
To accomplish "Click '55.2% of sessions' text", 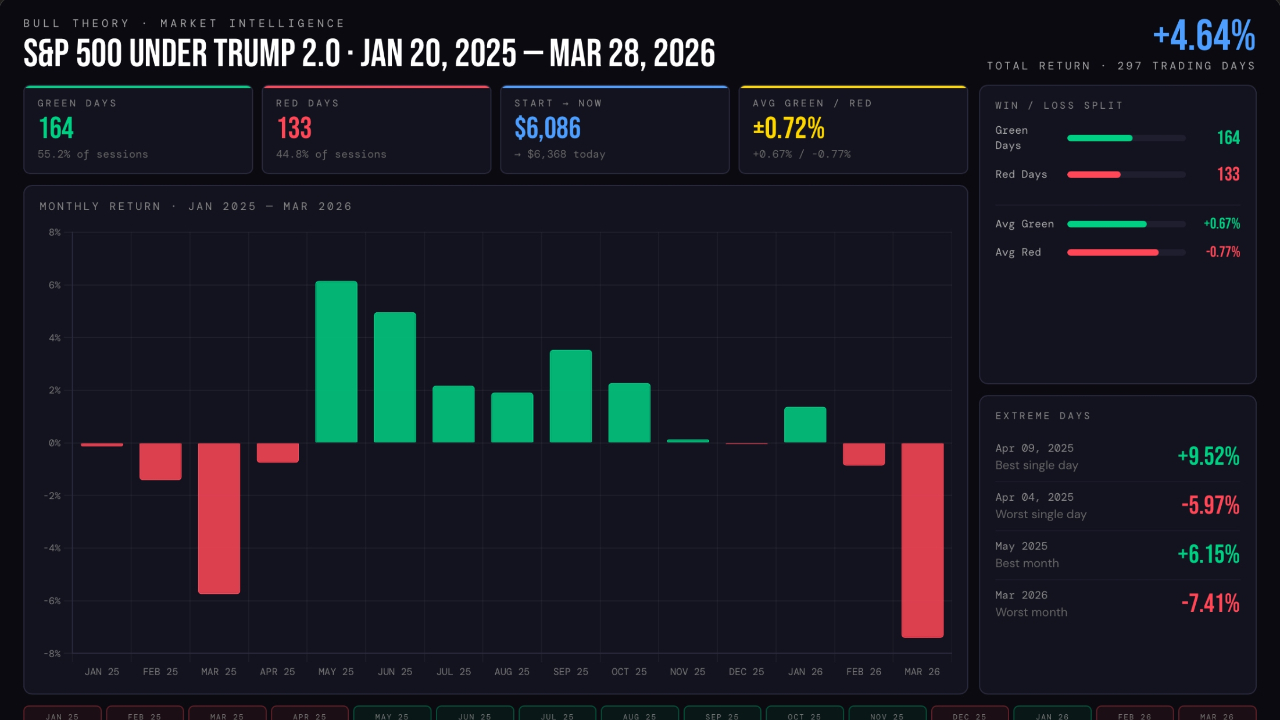I will click(93, 154).
